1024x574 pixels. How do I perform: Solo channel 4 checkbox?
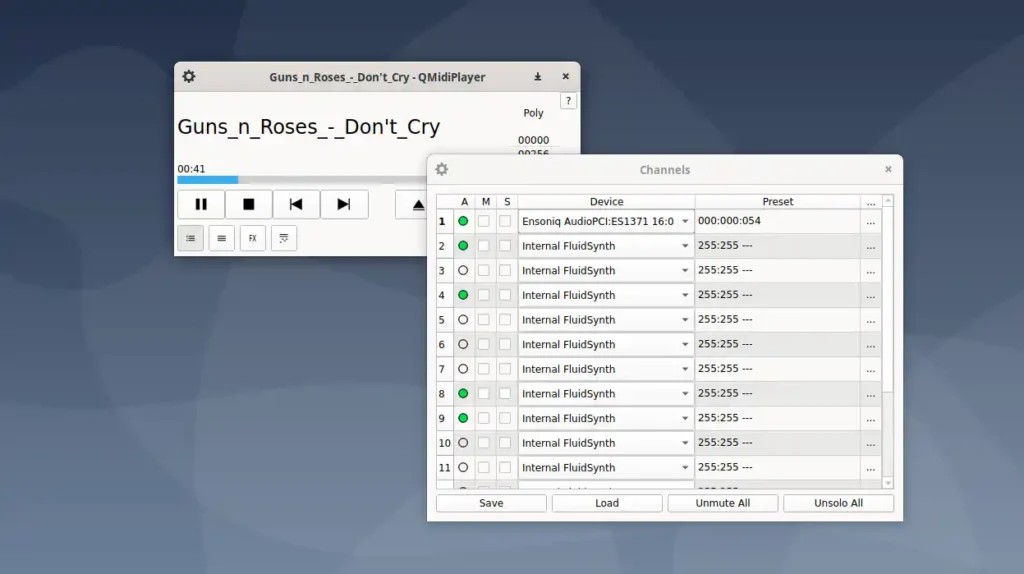505,295
